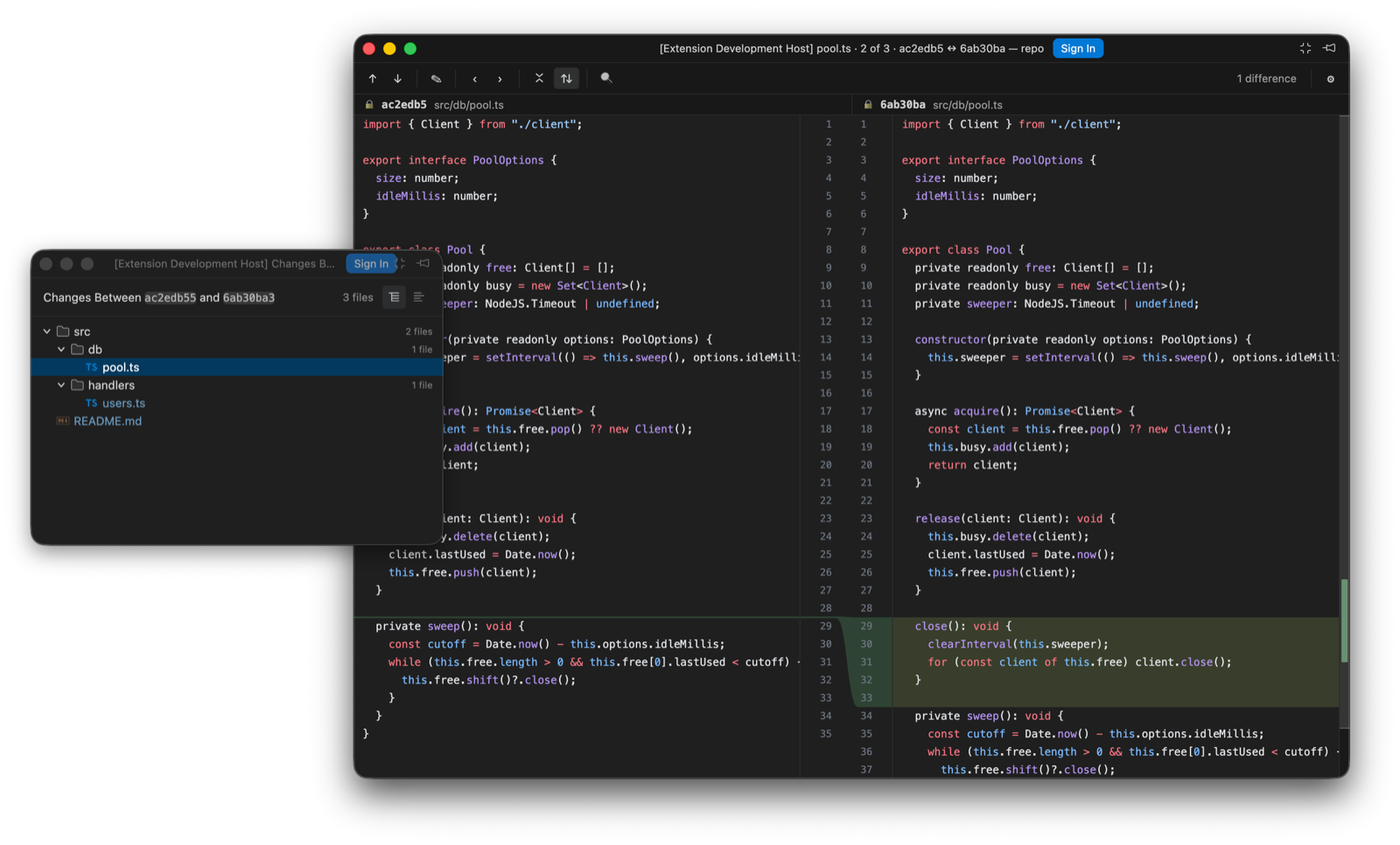Switch to tree view in the Changes window
The height and width of the screenshot is (845, 1400).
tap(395, 297)
